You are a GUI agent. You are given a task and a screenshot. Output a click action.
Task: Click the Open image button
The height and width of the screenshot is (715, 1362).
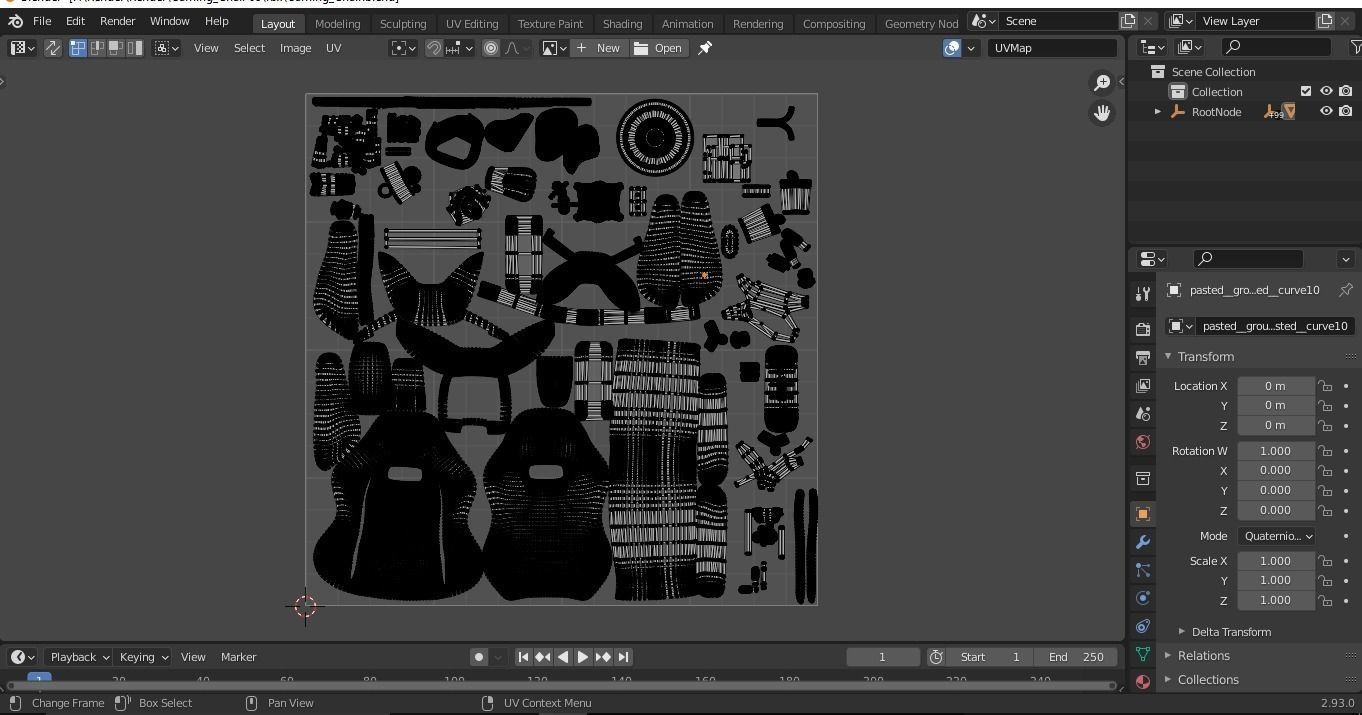pyautogui.click(x=659, y=48)
